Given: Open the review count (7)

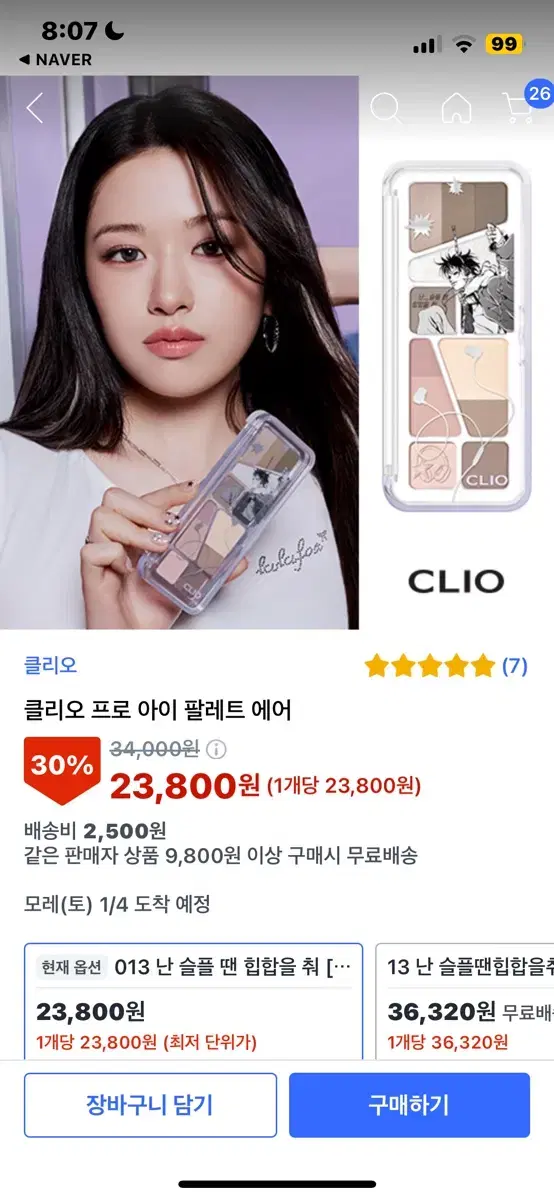Looking at the screenshot, I should [514, 665].
